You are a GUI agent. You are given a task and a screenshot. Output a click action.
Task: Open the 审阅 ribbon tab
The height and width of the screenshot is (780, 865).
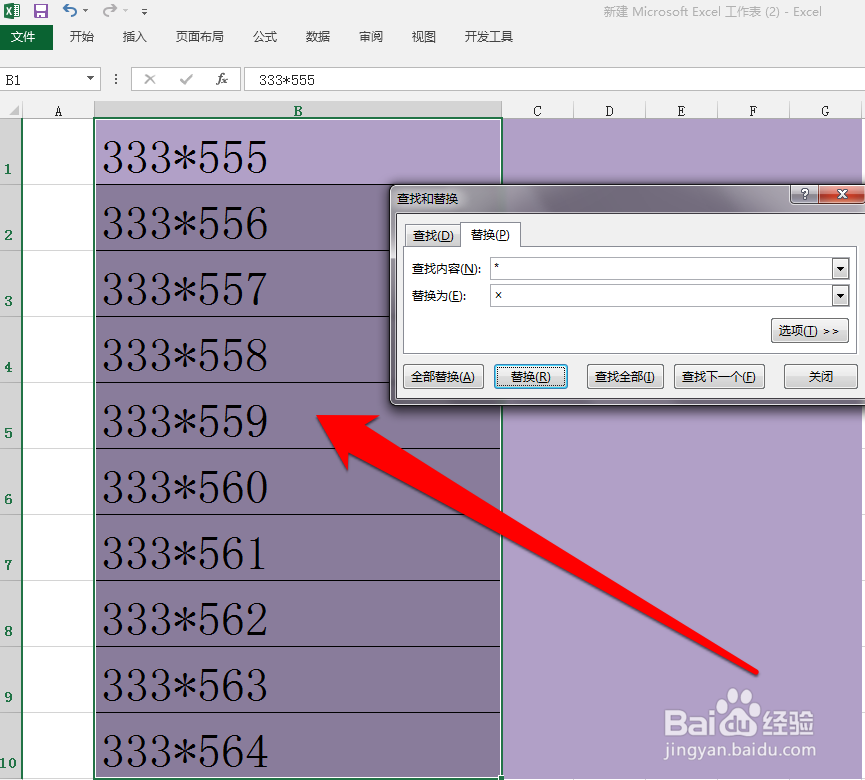pos(371,37)
